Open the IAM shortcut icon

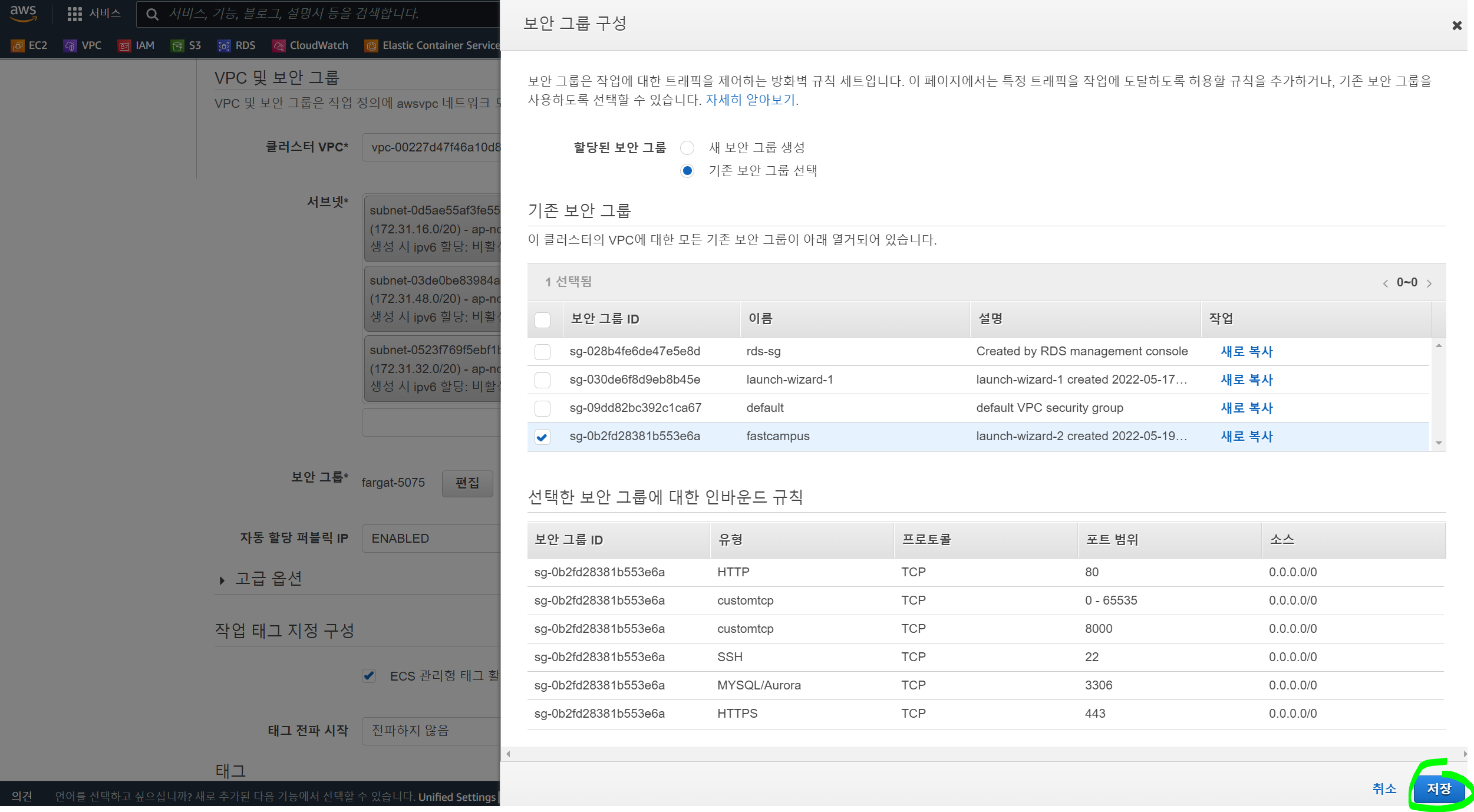124,46
